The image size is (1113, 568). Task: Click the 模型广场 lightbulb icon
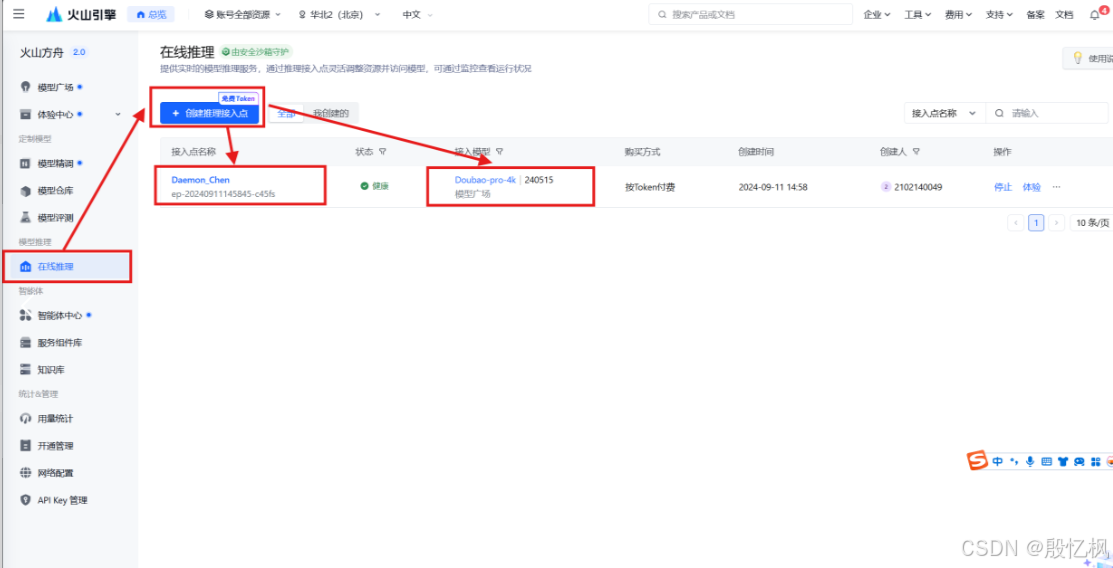[x=26, y=87]
